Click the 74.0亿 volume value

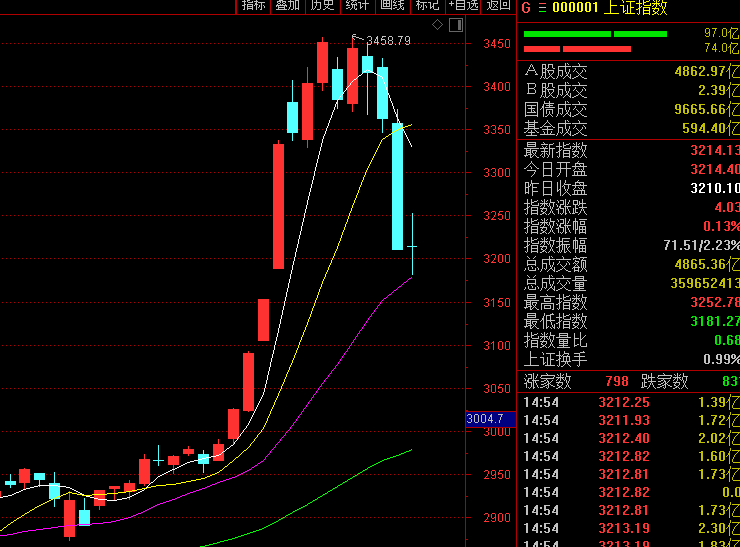point(722,48)
